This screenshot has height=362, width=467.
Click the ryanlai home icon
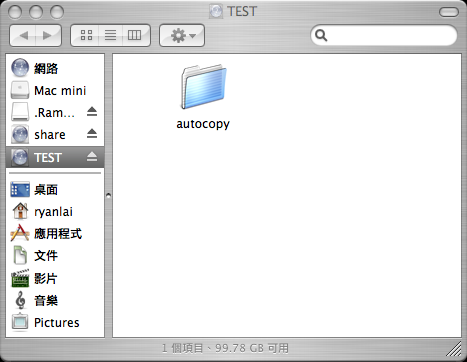[x=20, y=211]
